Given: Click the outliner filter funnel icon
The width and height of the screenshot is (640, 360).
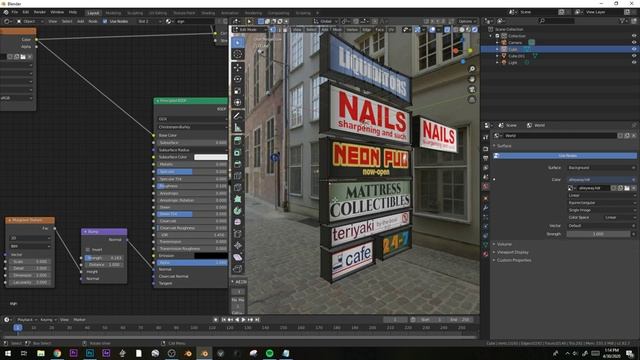Looking at the screenshot, I should click(623, 20).
